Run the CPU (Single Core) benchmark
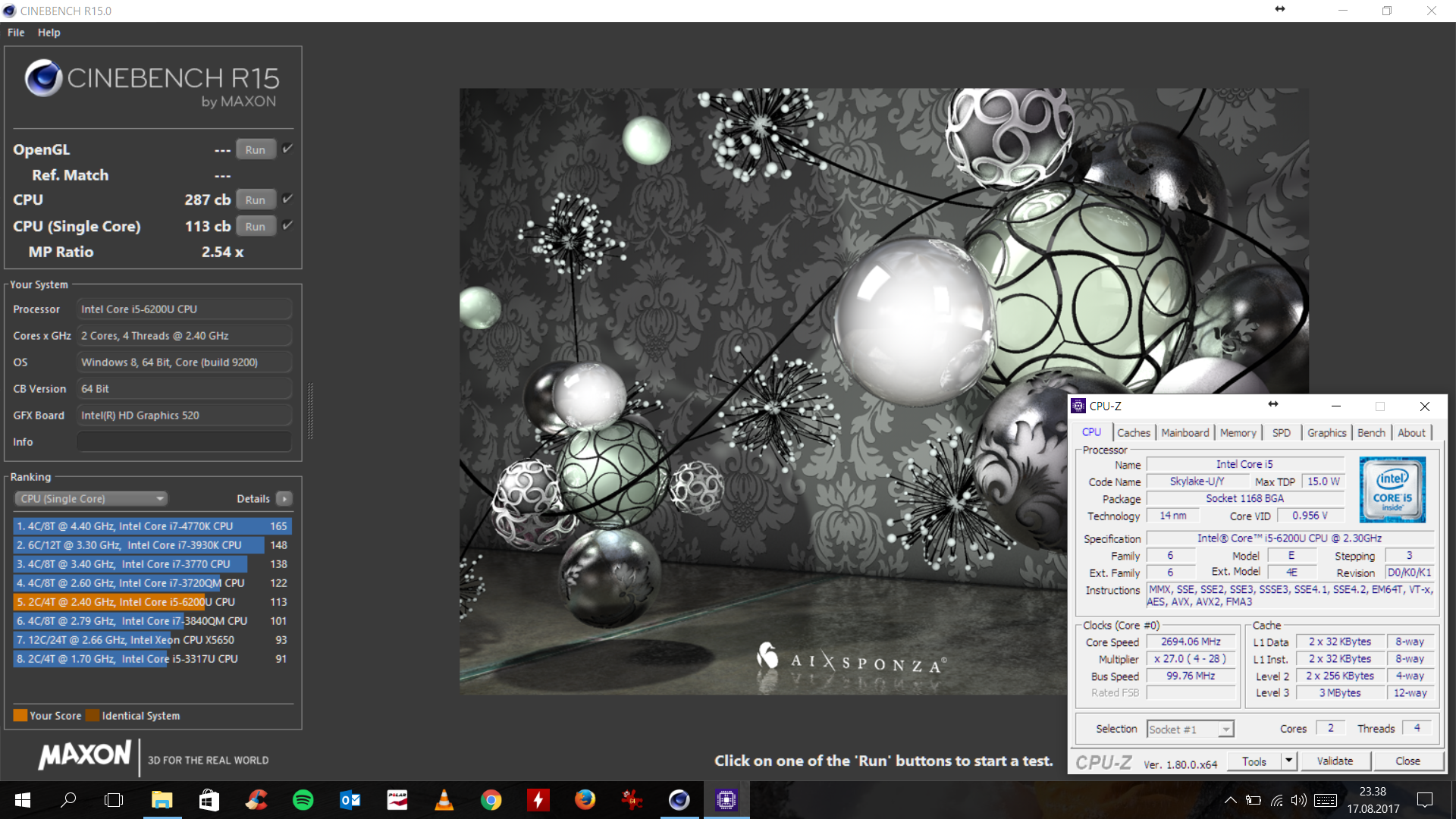The height and width of the screenshot is (819, 1456). (x=256, y=226)
